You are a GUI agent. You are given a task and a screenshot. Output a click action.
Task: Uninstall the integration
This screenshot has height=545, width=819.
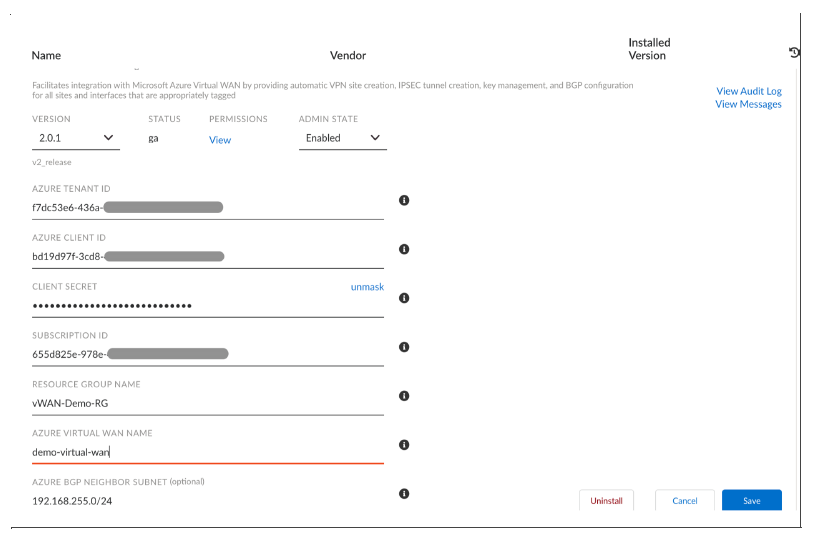tap(606, 501)
